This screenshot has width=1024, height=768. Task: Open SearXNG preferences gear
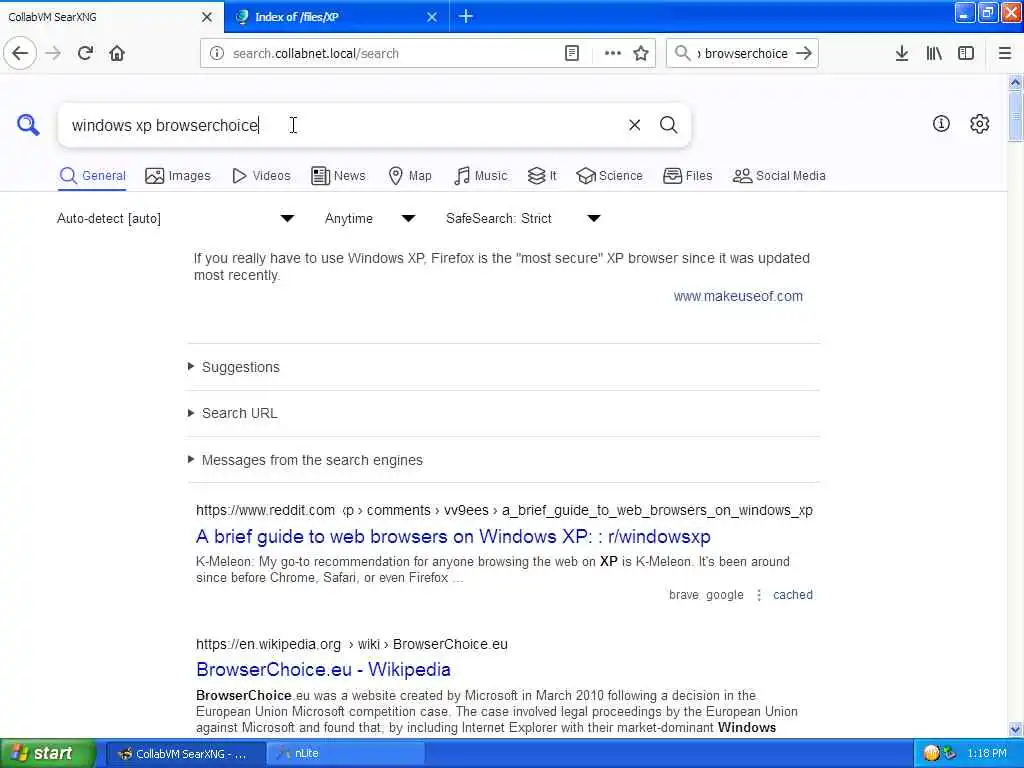click(979, 123)
